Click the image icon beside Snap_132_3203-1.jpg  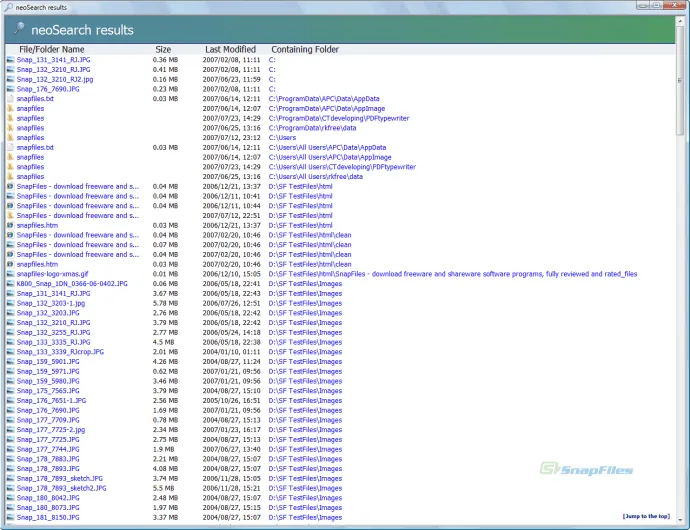[10, 303]
